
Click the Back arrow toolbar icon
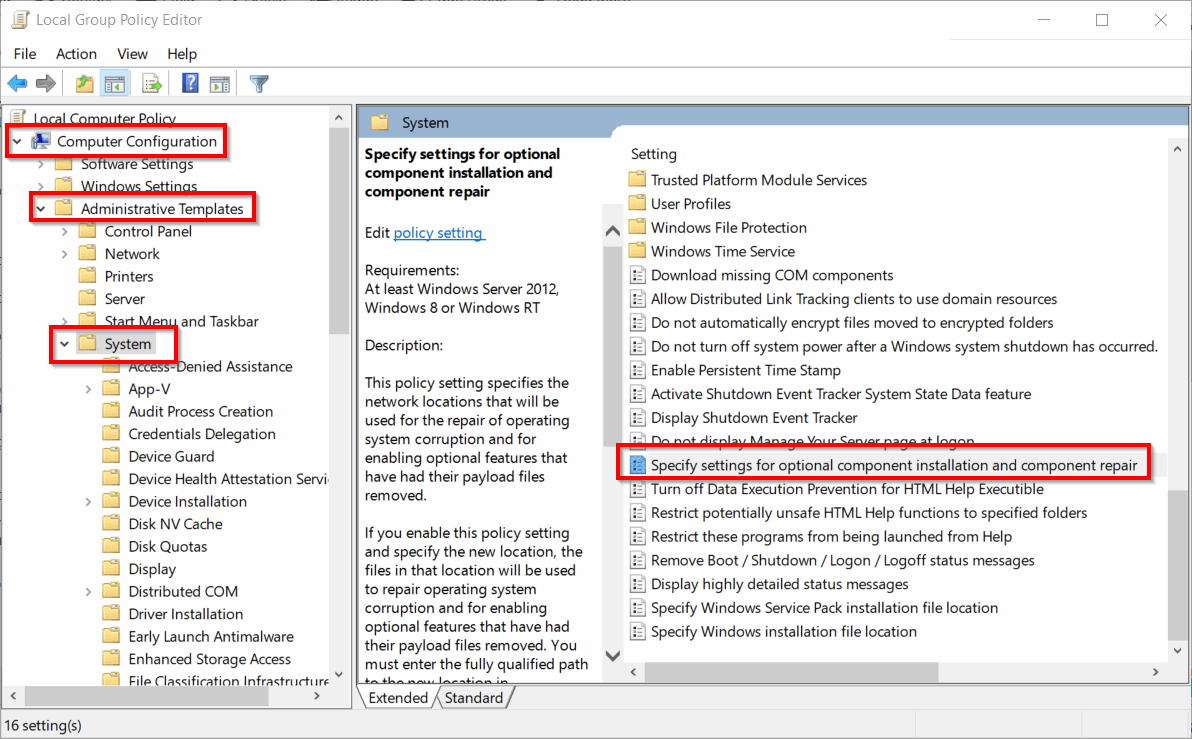click(17, 84)
